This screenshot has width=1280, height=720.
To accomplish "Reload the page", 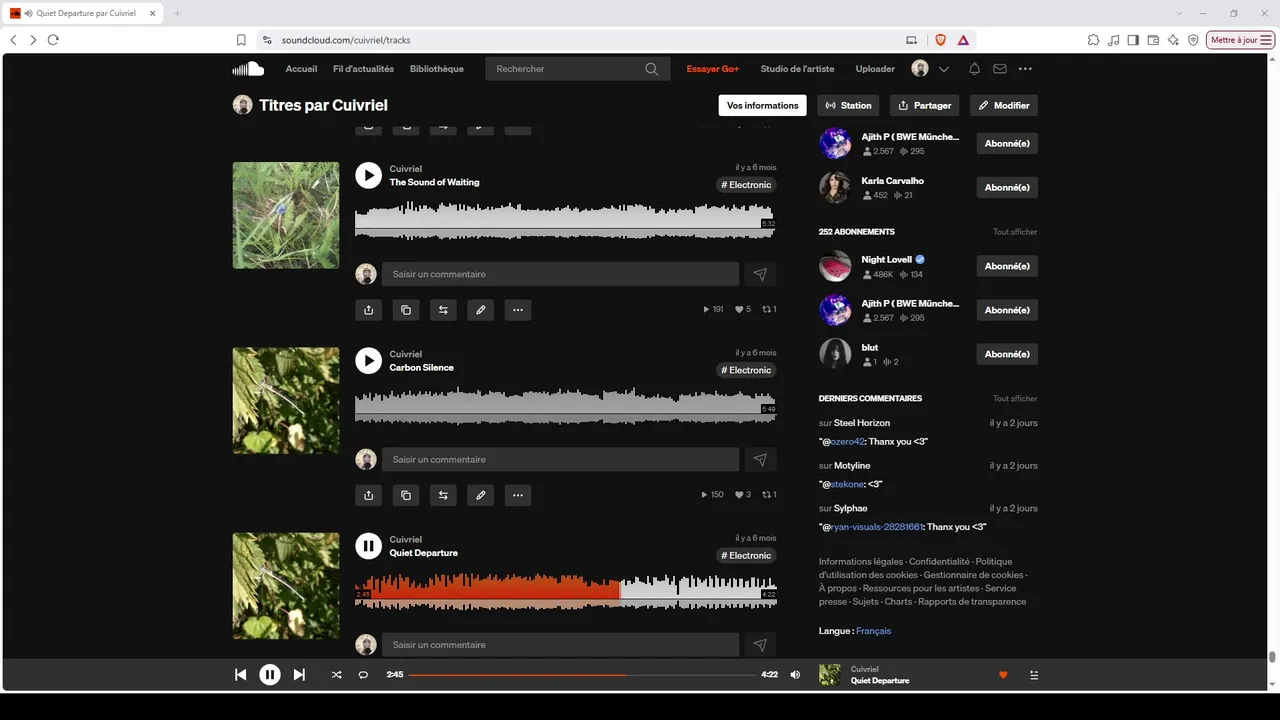I will point(53,40).
